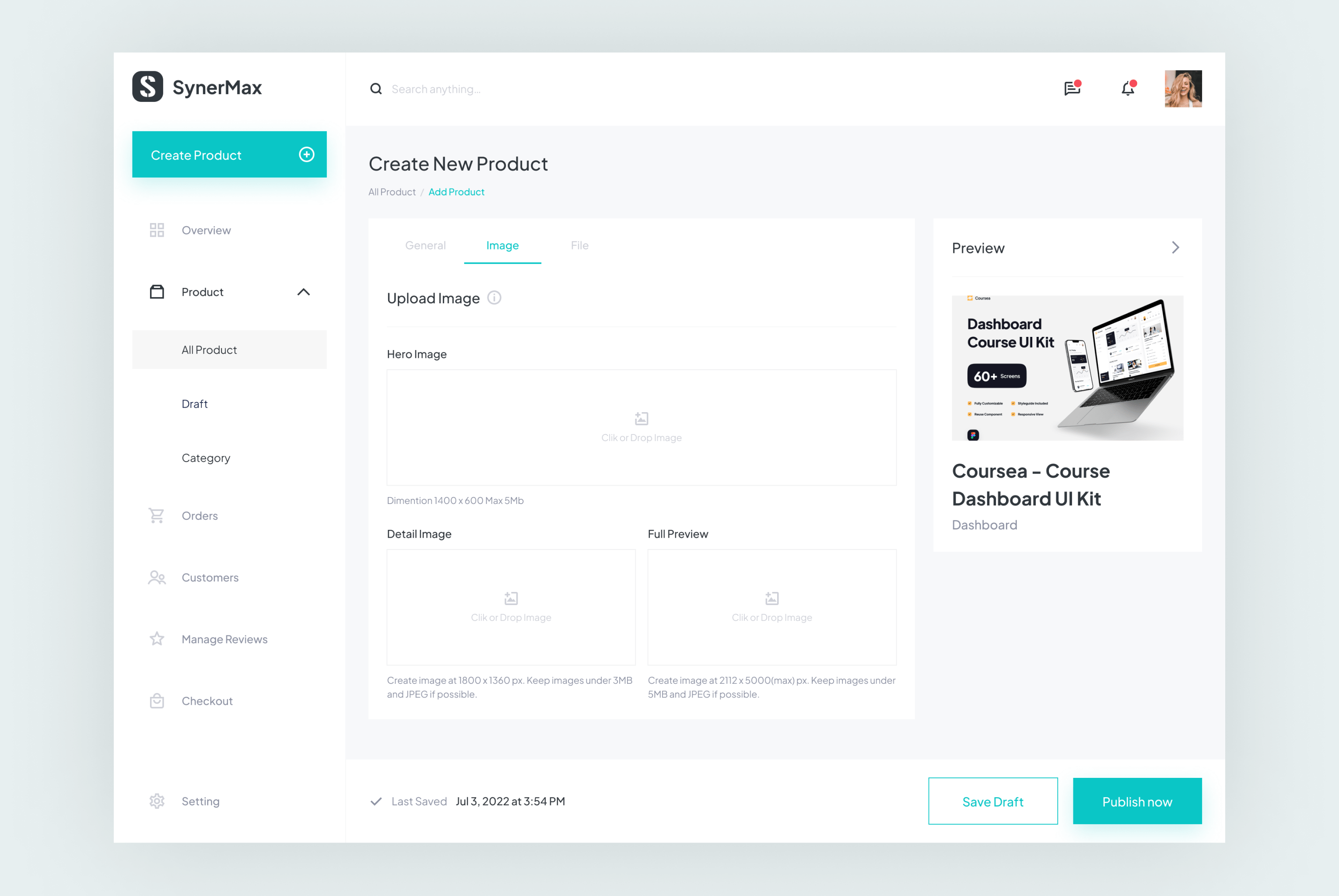Click the Preview panel expand arrow

pos(1175,247)
